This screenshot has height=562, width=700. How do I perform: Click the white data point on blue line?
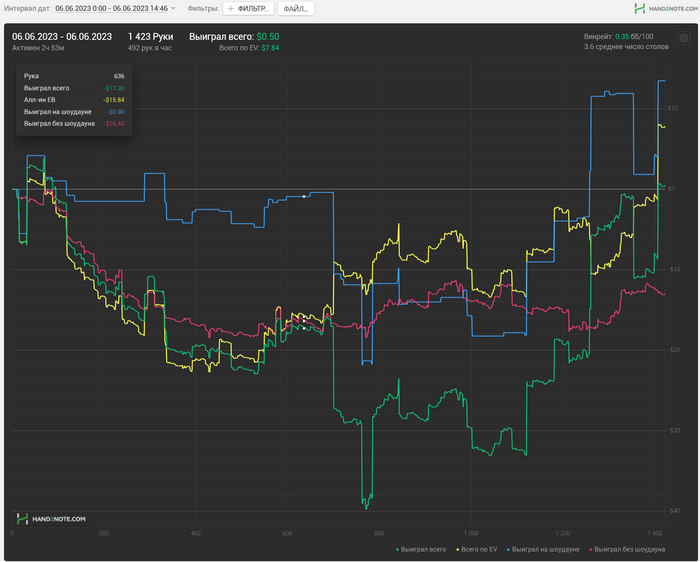(304, 197)
